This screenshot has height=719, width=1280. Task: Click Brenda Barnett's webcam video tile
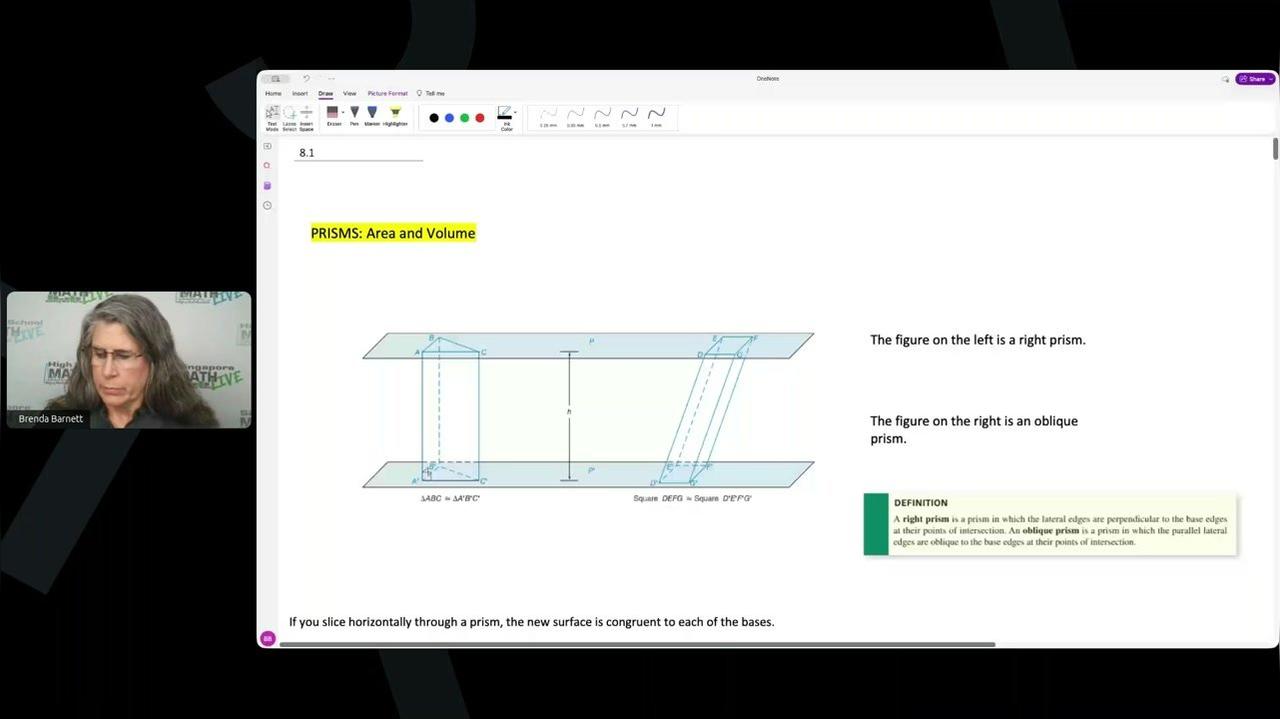click(x=129, y=360)
